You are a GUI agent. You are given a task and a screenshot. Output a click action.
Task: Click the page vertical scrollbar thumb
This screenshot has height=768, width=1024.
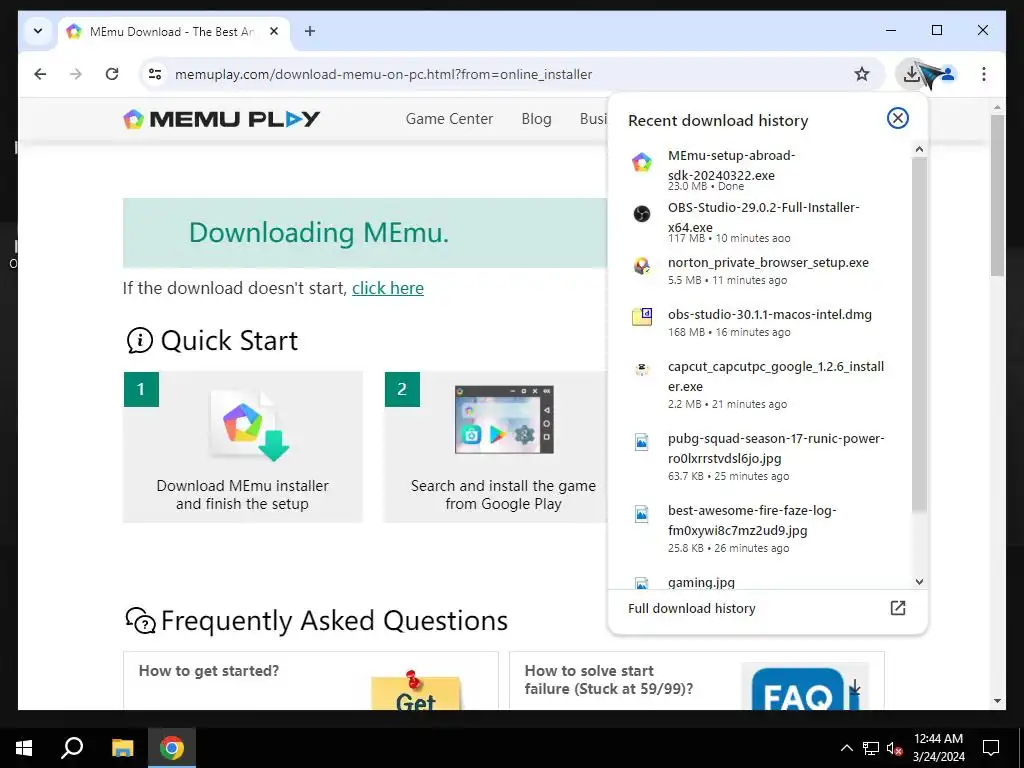pyautogui.click(x=997, y=196)
